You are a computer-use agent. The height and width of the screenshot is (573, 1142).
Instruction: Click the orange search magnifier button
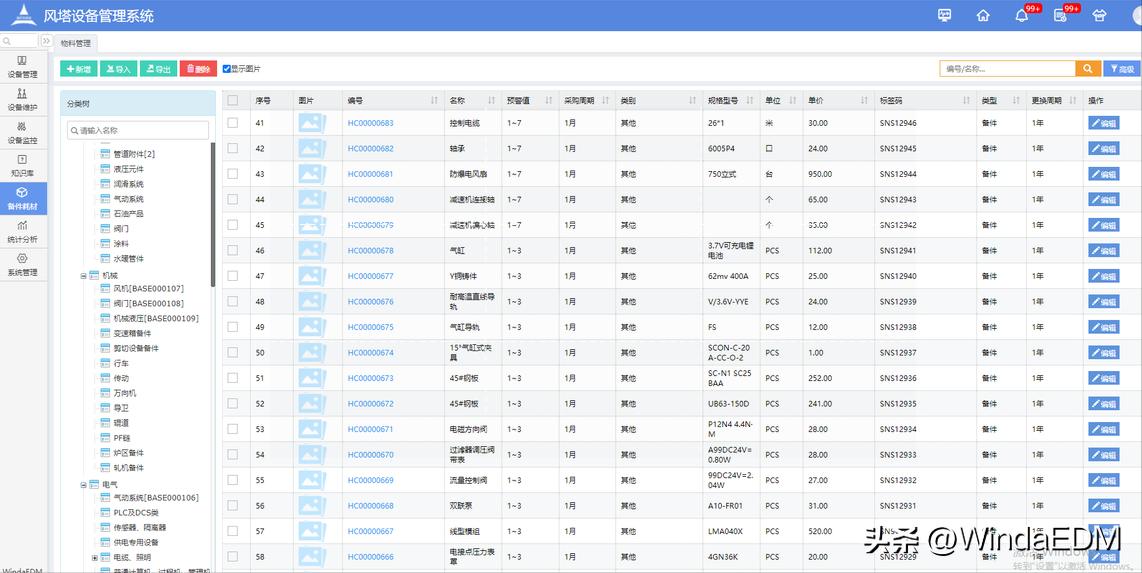point(1087,68)
